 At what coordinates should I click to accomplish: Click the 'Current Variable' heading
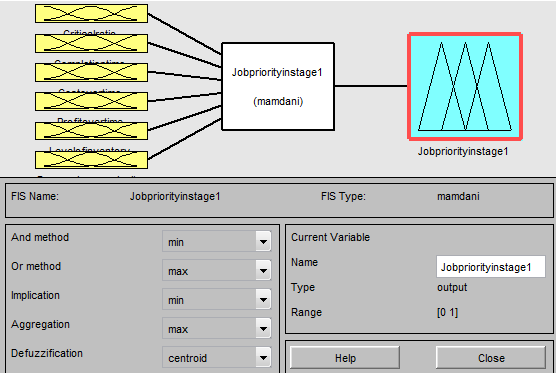click(x=330, y=237)
